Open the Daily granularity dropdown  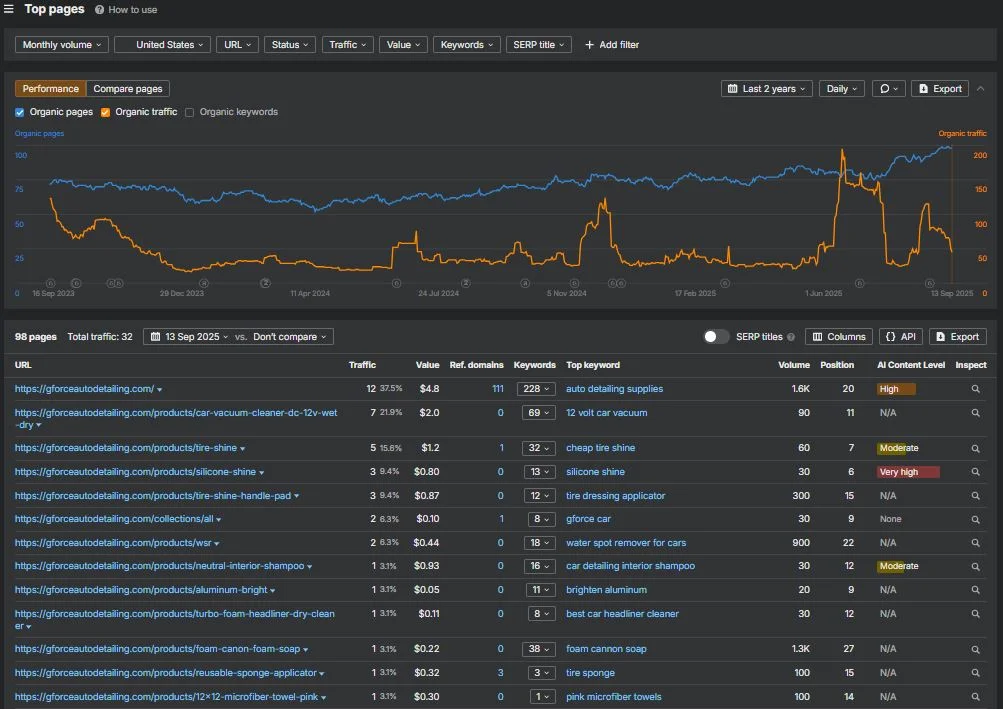[x=842, y=89]
